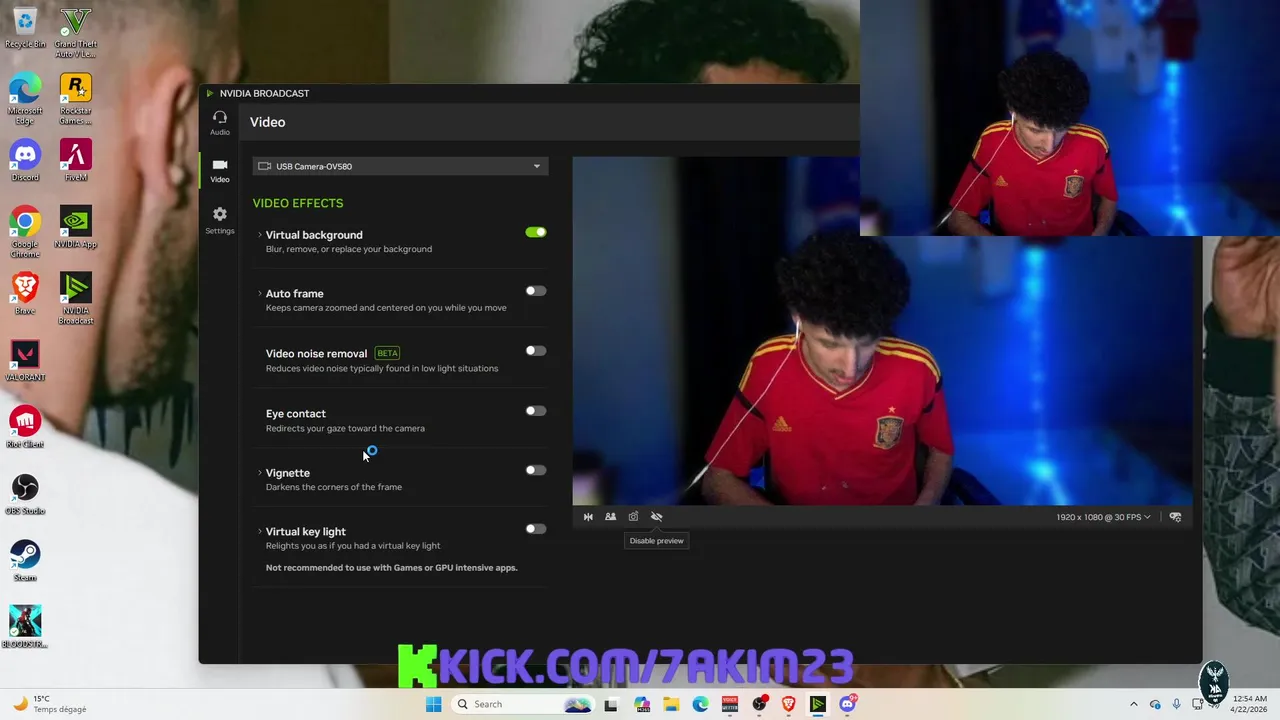1280x720 pixels.
Task: Enable the Auto frame toggle
Action: pos(536,291)
